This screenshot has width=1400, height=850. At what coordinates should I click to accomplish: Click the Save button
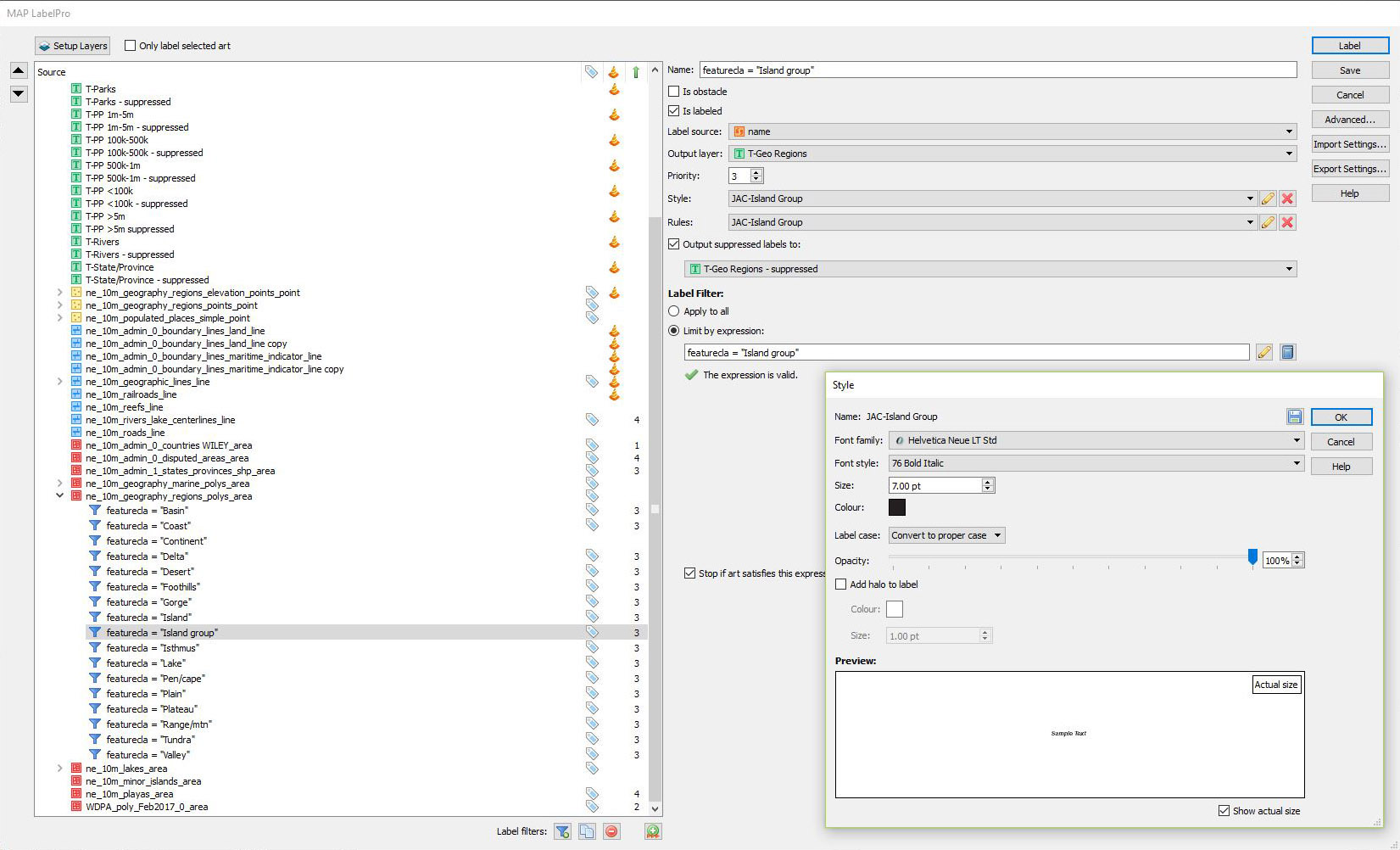(x=1350, y=70)
